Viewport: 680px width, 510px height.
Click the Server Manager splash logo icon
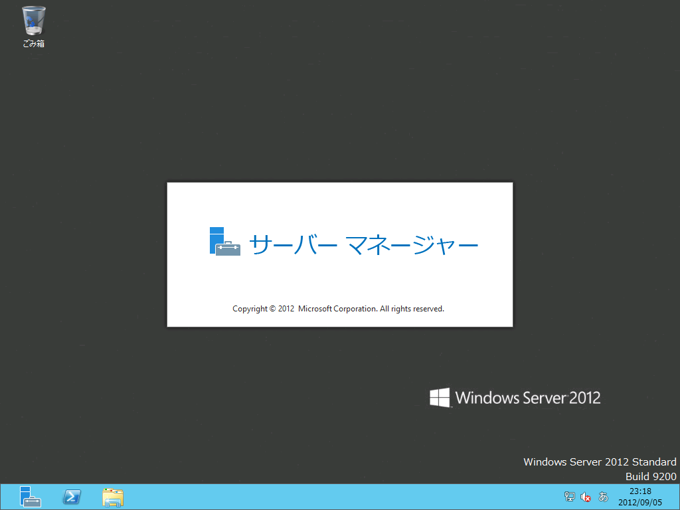(225, 242)
